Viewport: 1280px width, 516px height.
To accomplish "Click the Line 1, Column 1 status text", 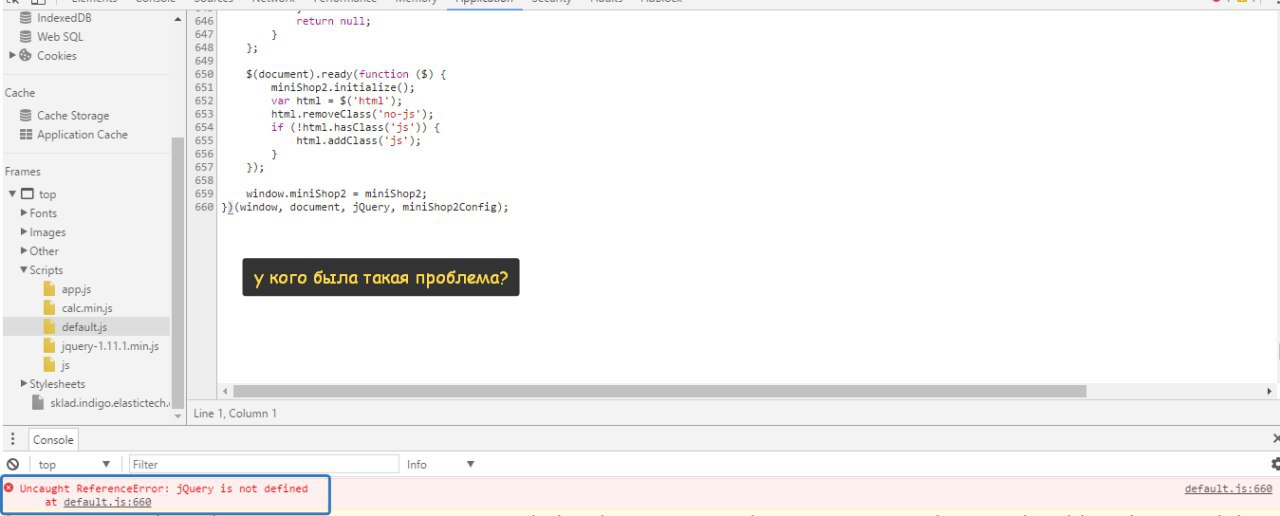I will point(235,413).
